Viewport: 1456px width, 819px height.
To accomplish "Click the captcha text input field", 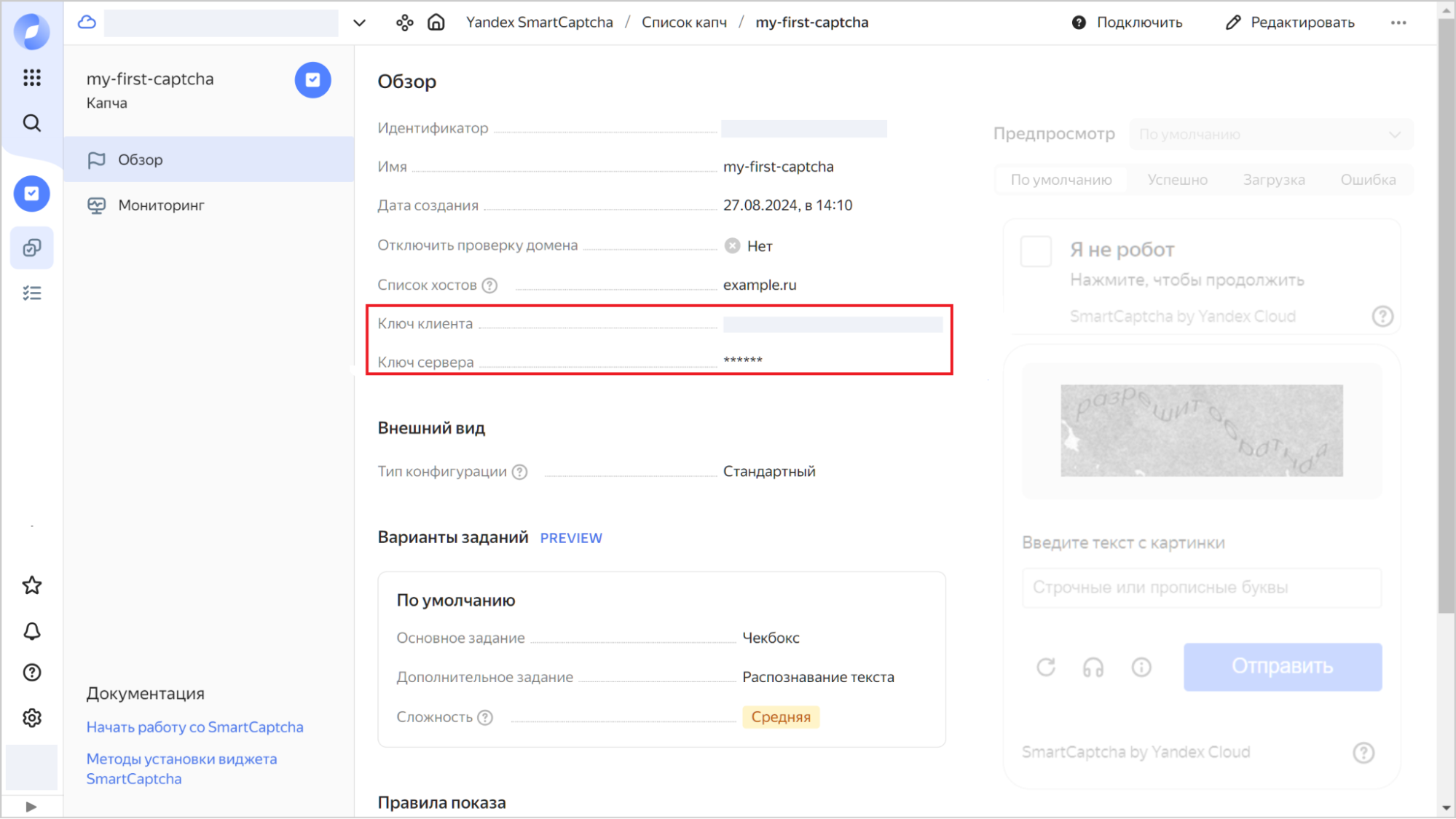I will 1201,587.
